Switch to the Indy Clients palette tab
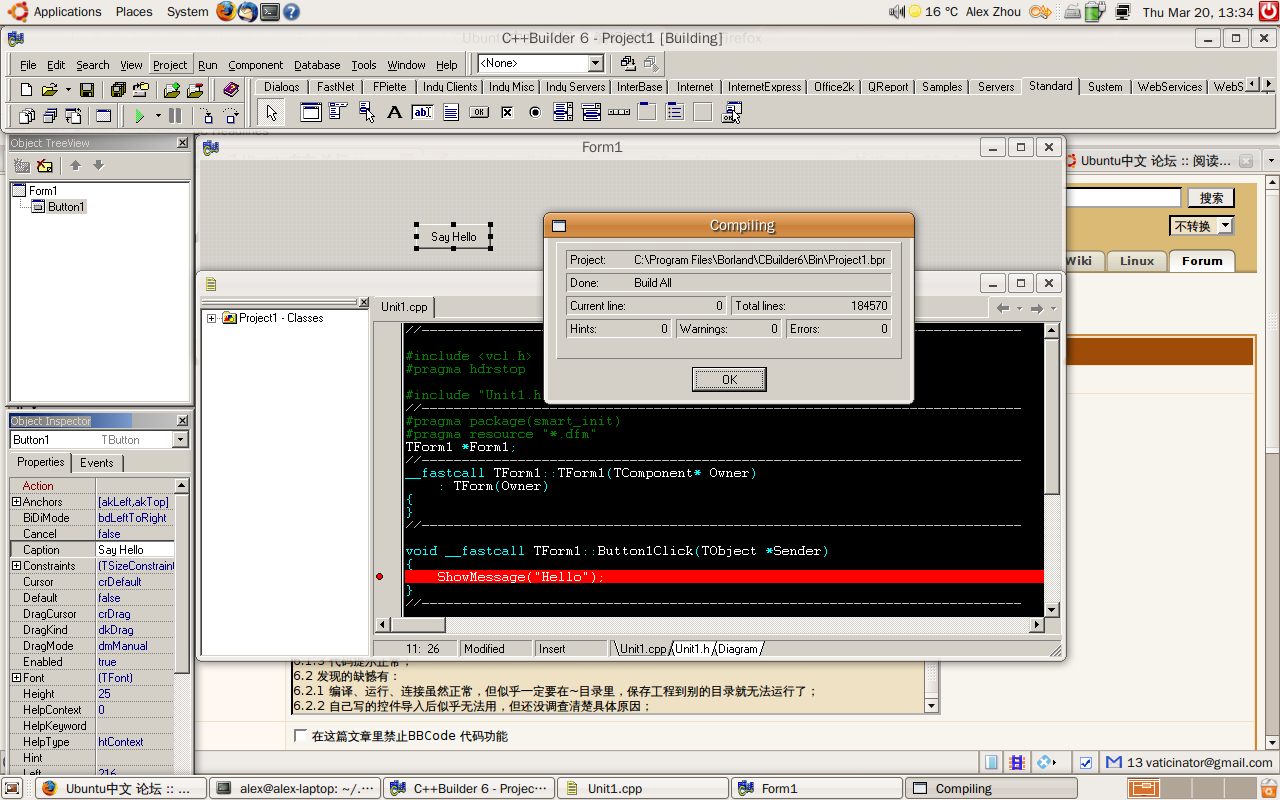 coord(449,87)
